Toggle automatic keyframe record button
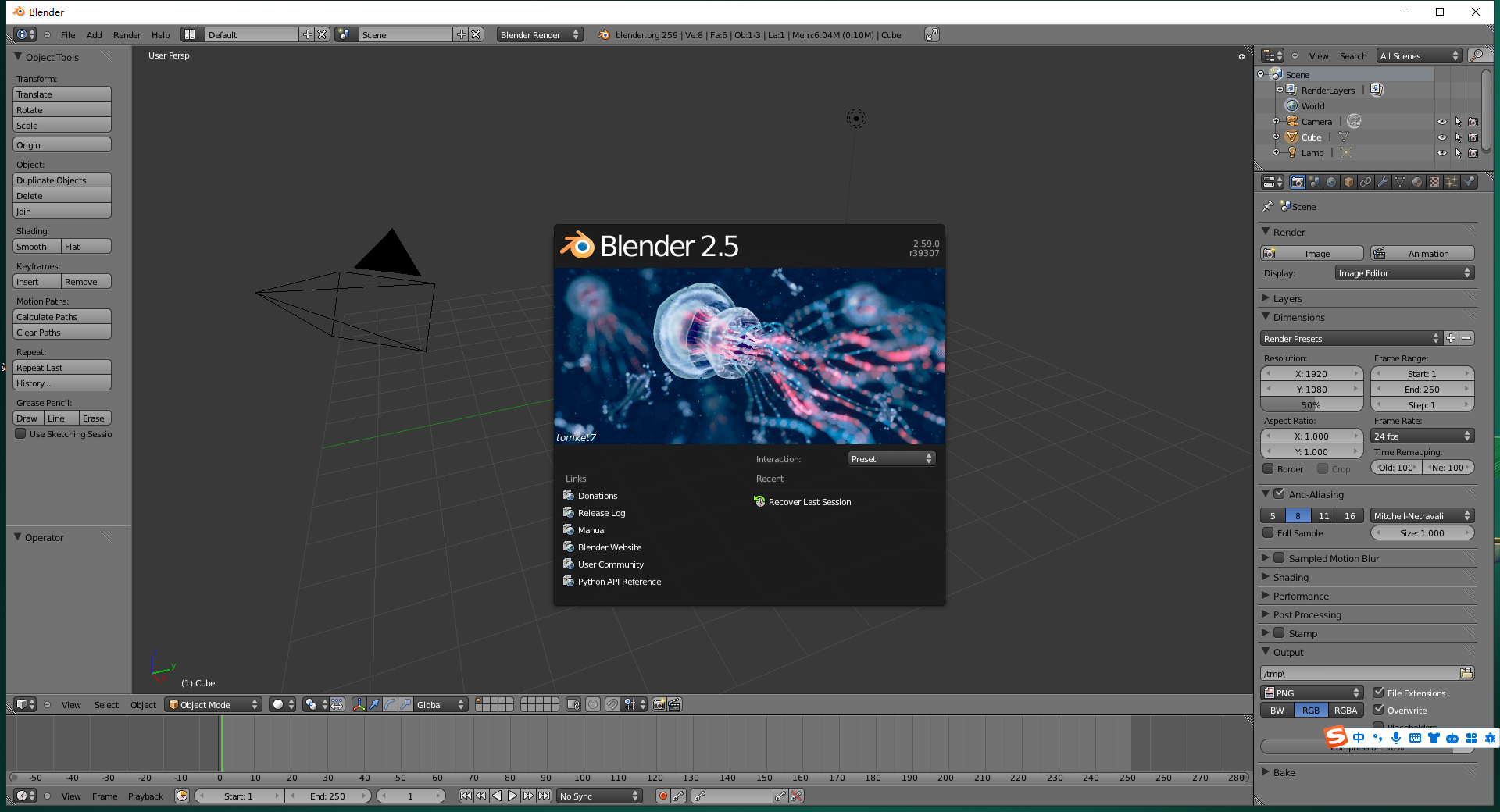This screenshot has height=812, width=1500. [x=662, y=796]
